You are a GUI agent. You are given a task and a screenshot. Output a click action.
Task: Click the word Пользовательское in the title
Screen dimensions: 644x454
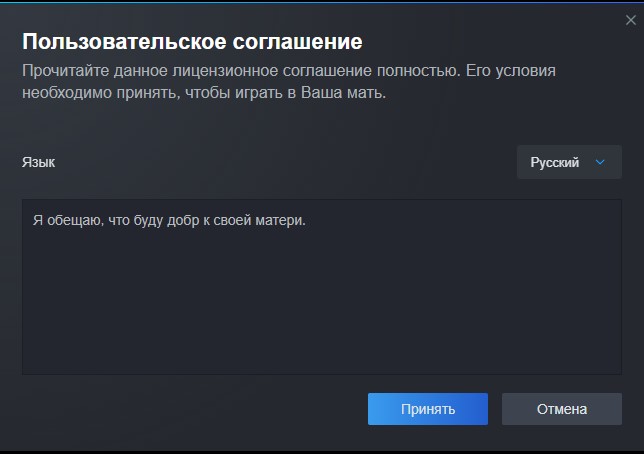coord(124,41)
